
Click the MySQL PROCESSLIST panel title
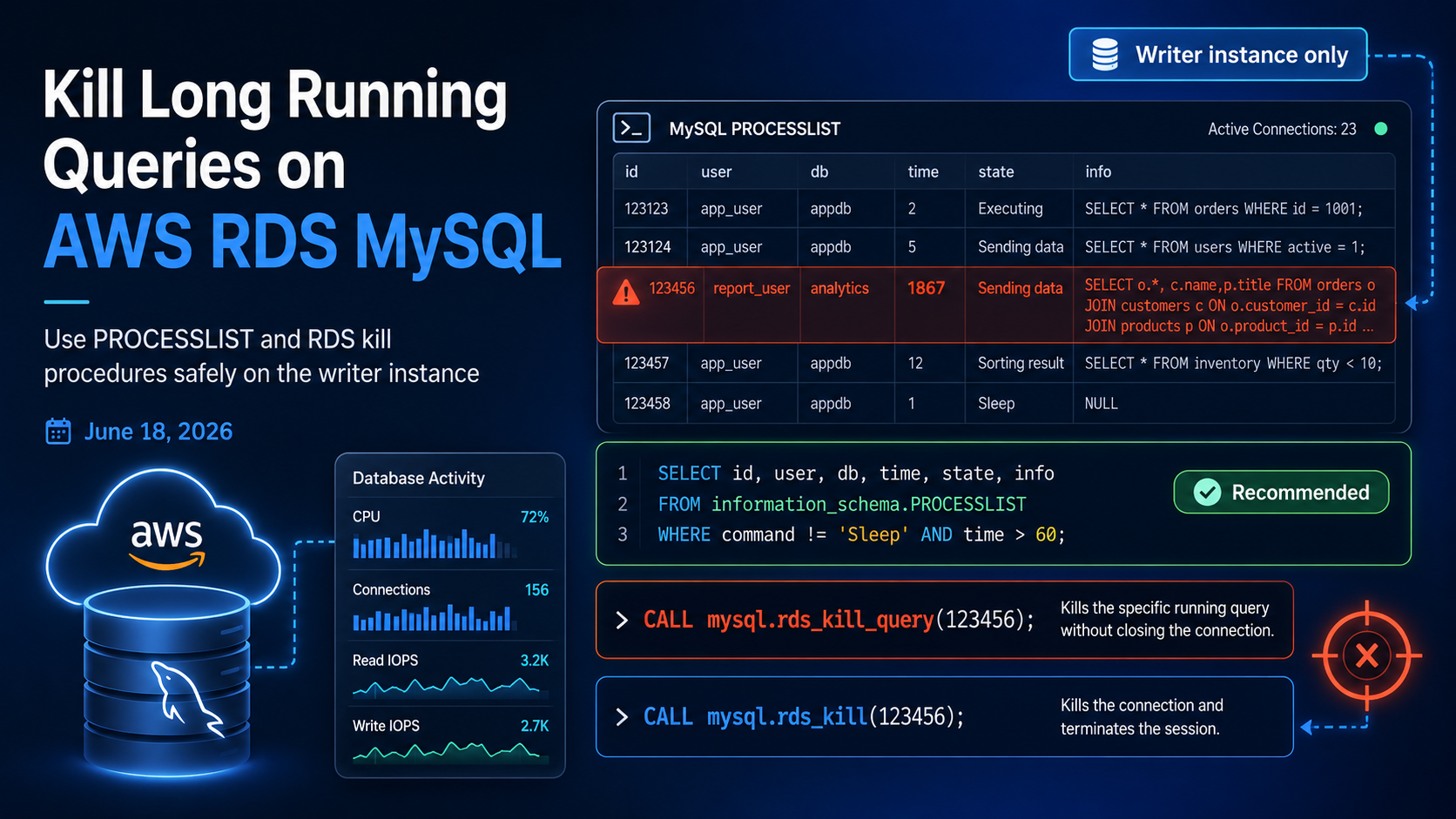(x=755, y=129)
